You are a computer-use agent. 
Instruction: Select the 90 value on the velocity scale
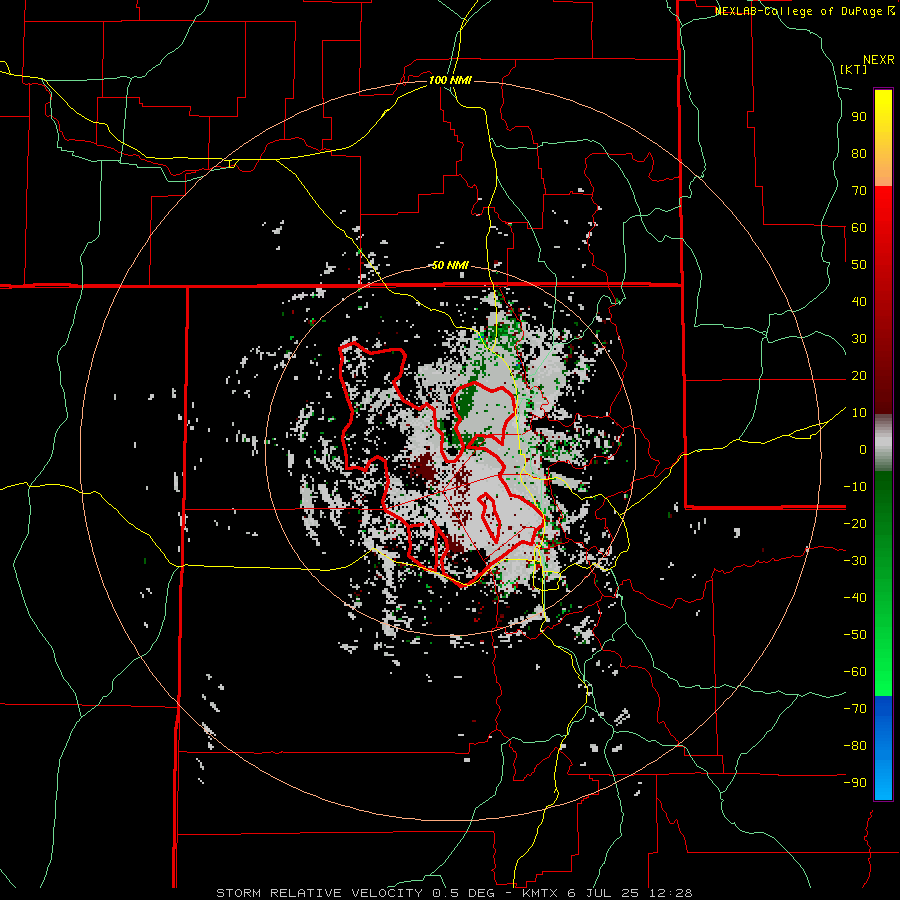(x=859, y=117)
